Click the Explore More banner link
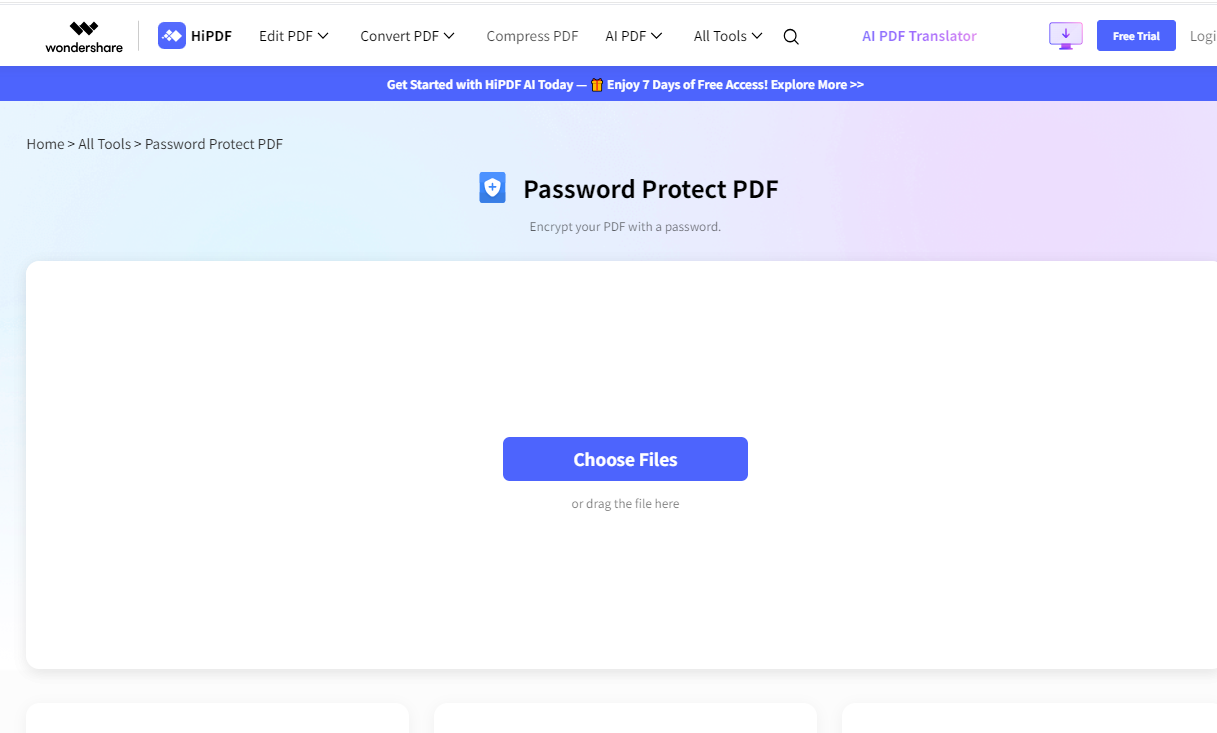 click(x=817, y=85)
